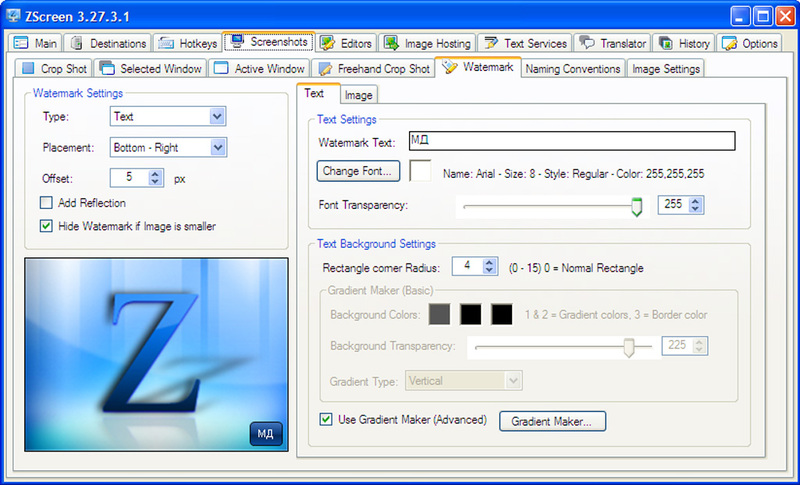800x485 pixels.
Task: Click the Hotkeys keyboard icon
Action: 166,43
